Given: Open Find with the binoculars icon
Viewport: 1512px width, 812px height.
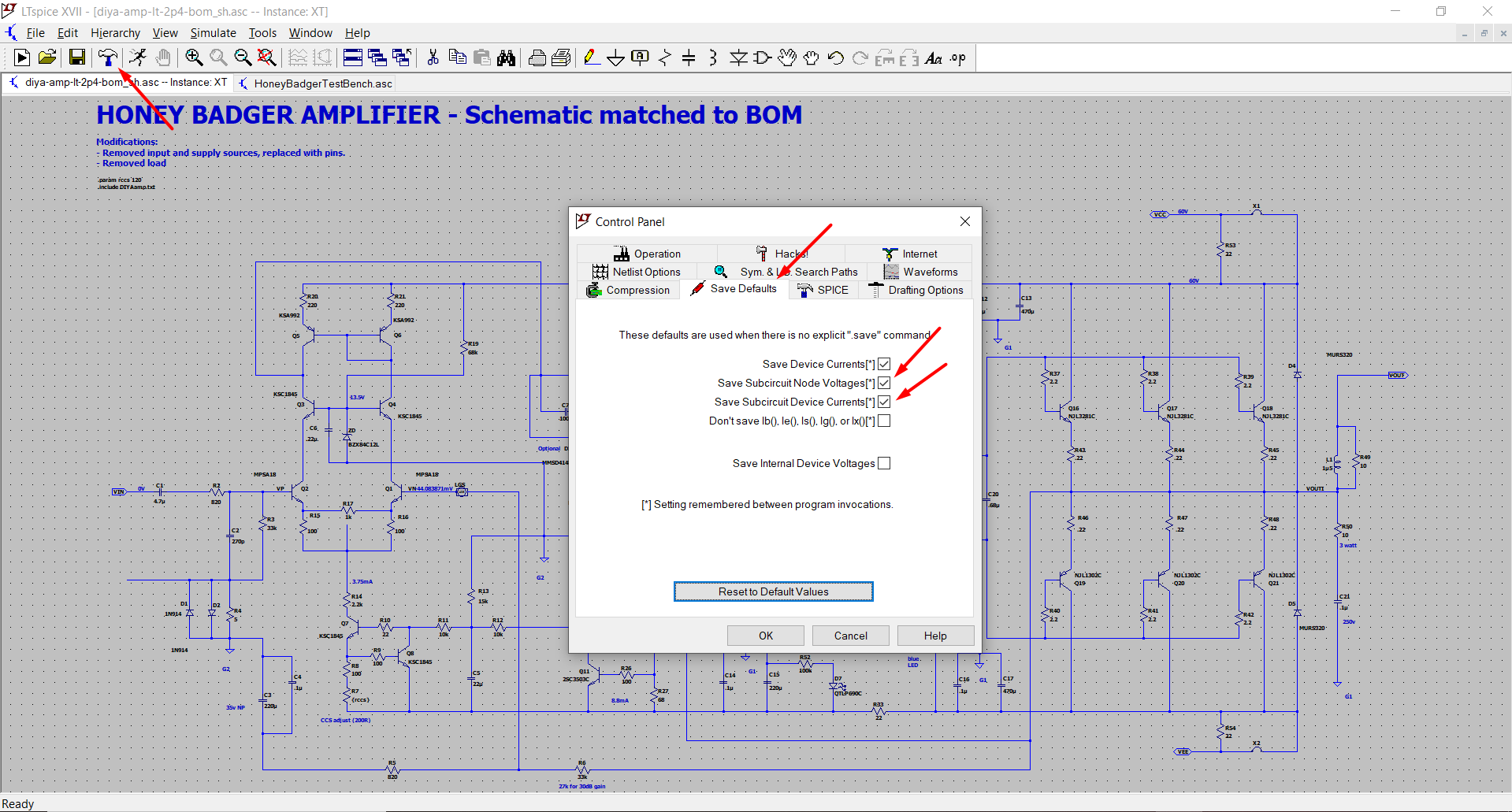Looking at the screenshot, I should click(x=506, y=57).
